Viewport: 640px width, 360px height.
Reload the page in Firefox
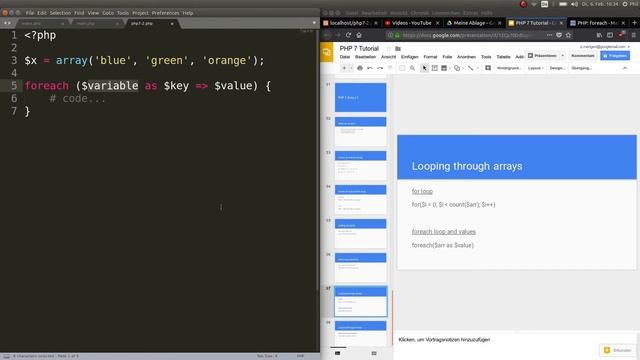click(x=348, y=36)
